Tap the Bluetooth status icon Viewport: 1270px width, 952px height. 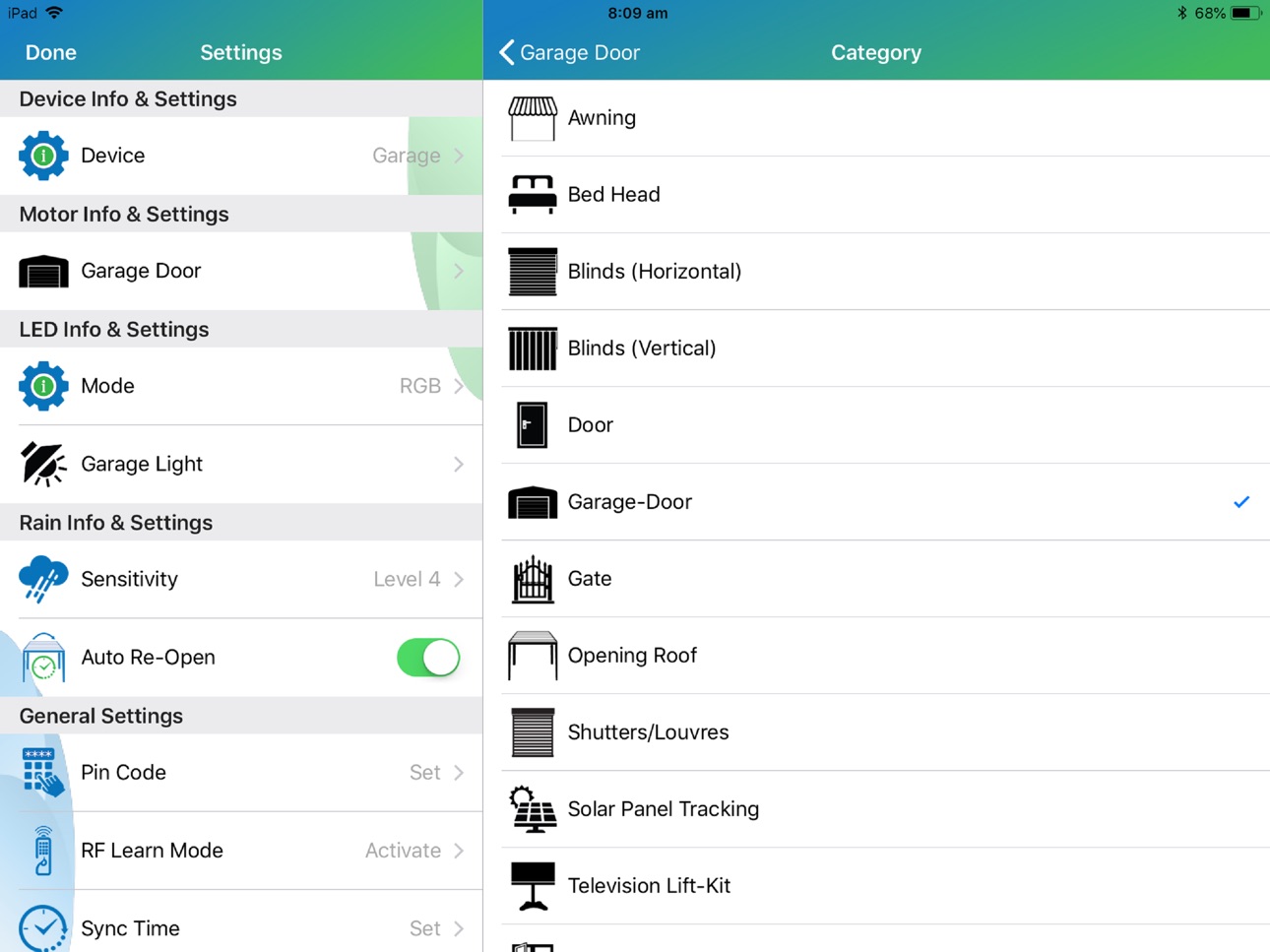(1182, 13)
